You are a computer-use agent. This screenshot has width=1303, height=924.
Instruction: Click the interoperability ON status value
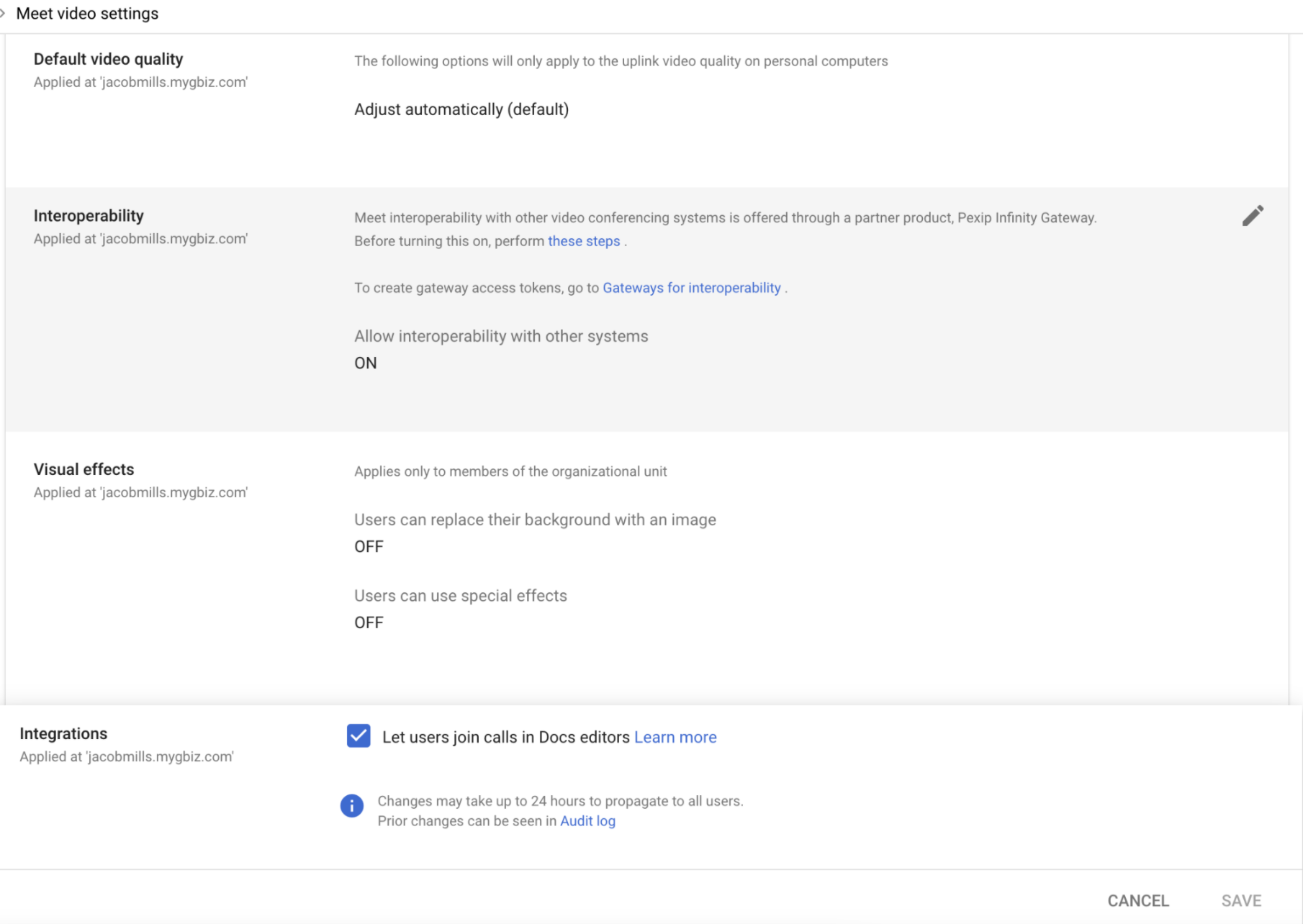[x=365, y=363]
